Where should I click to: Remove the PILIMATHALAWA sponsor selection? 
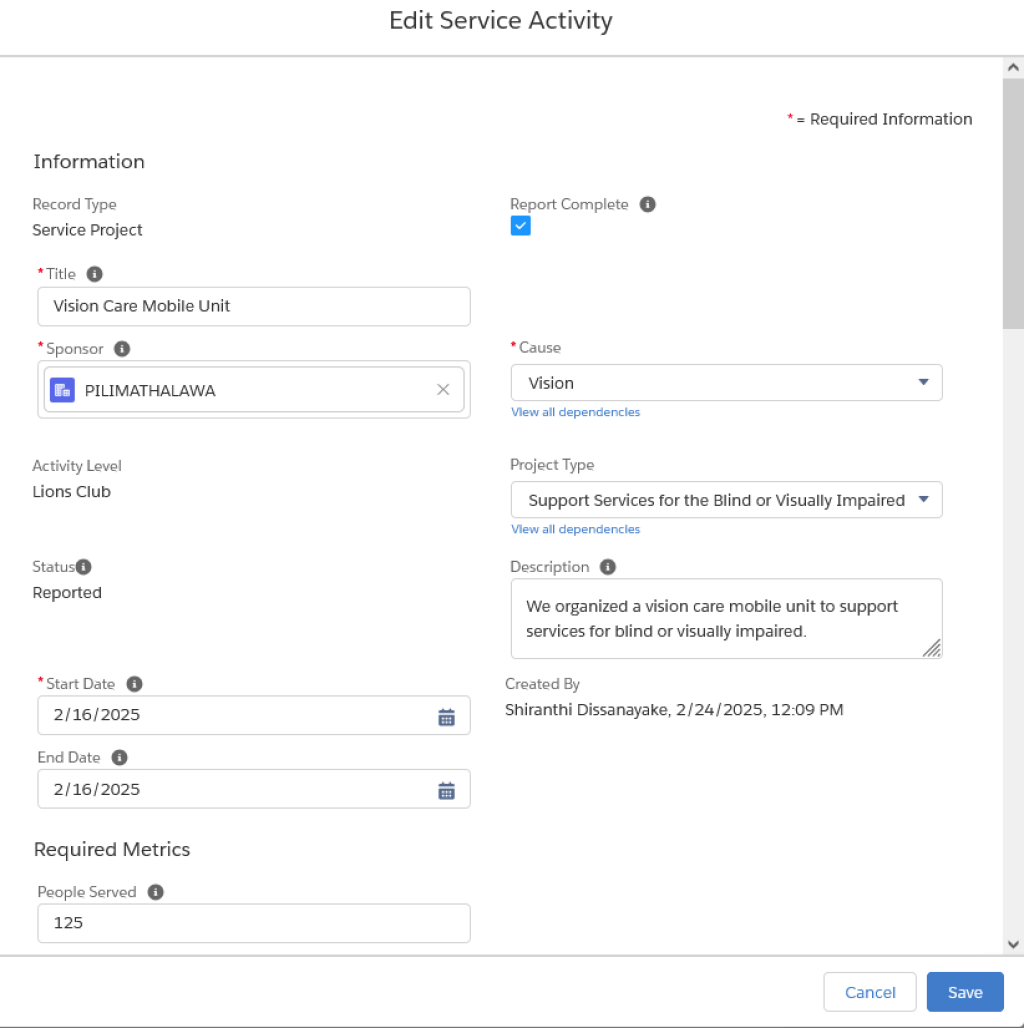(x=443, y=390)
